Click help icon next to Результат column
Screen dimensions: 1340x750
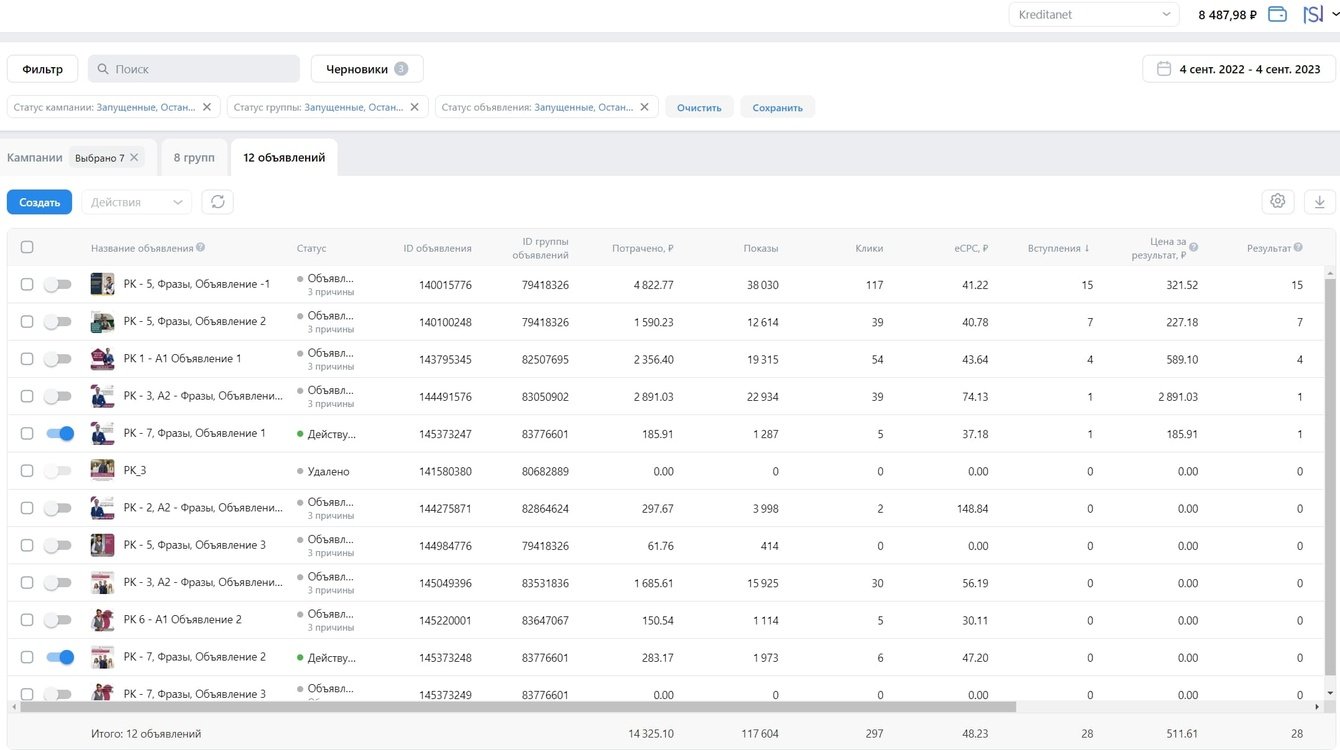[x=1298, y=248]
